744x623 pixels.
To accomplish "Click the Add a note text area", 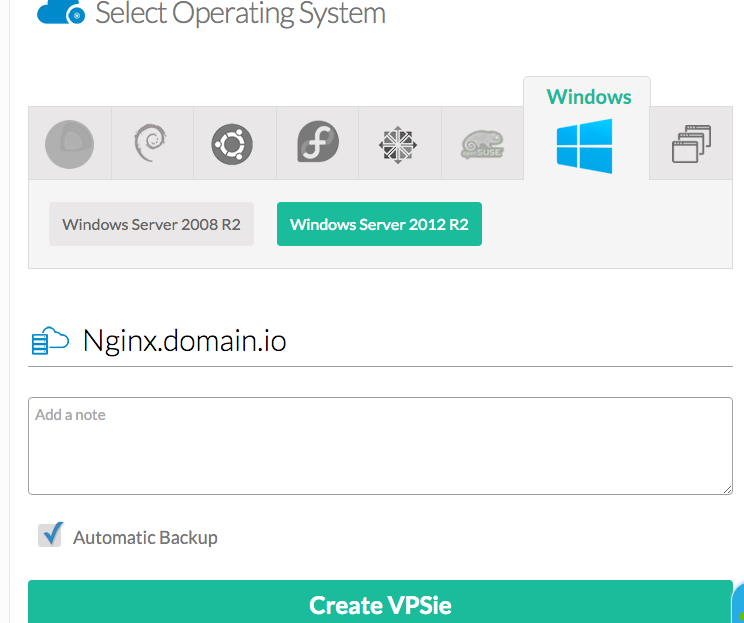I will coord(380,446).
